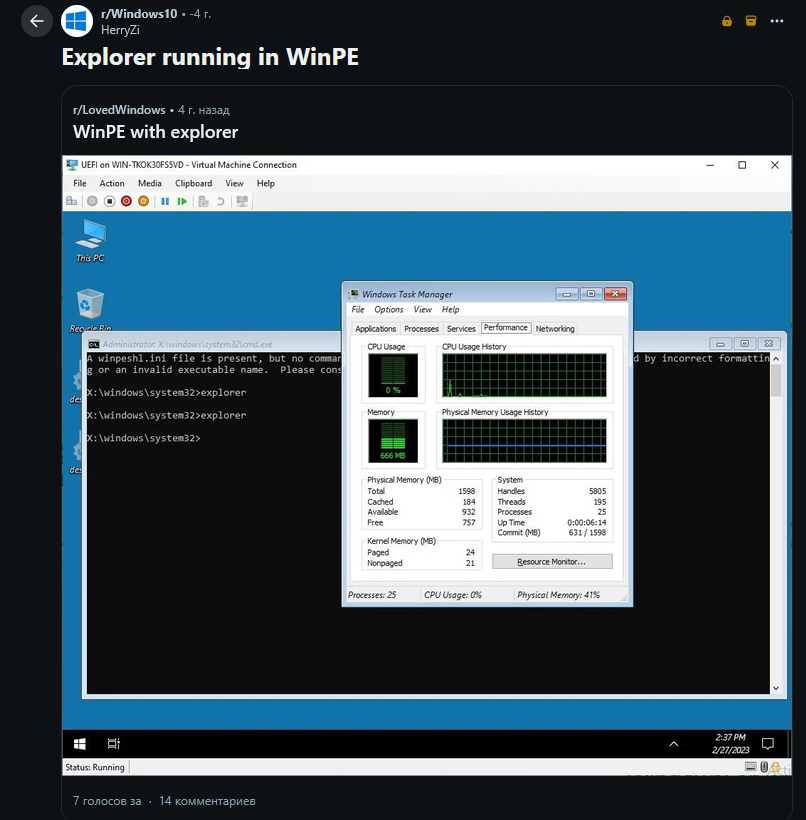The height and width of the screenshot is (820, 806).
Task: Open Task Manager File menu
Action: (358, 310)
